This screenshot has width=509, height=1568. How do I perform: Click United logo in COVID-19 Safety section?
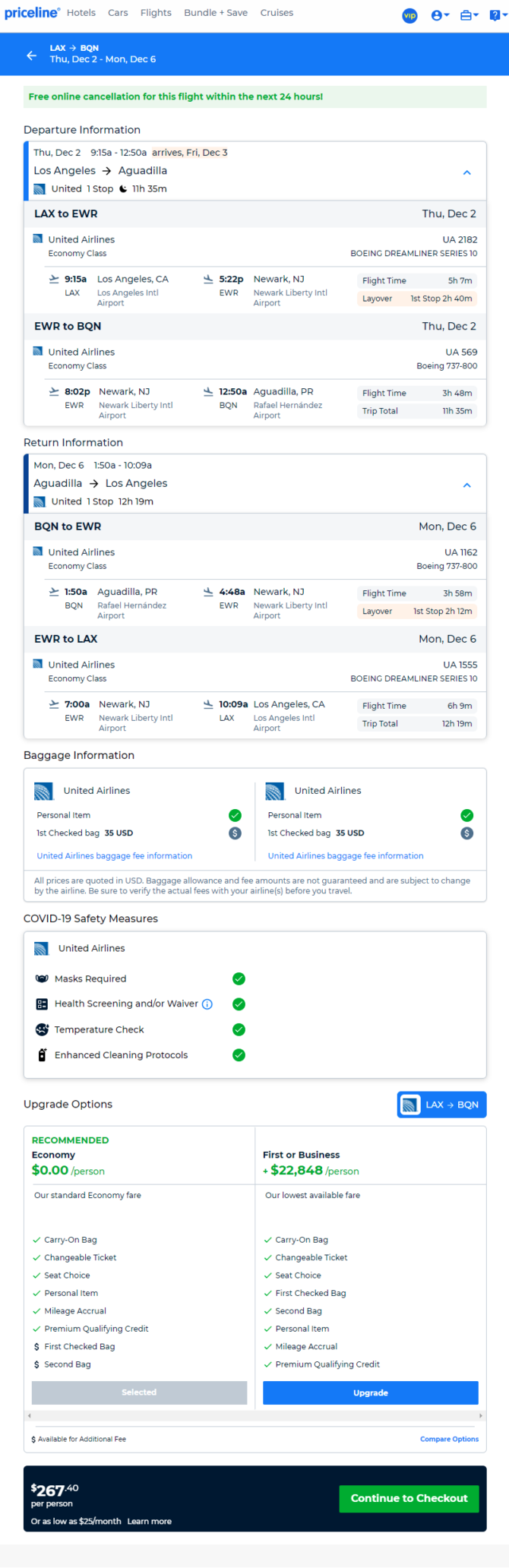42,949
